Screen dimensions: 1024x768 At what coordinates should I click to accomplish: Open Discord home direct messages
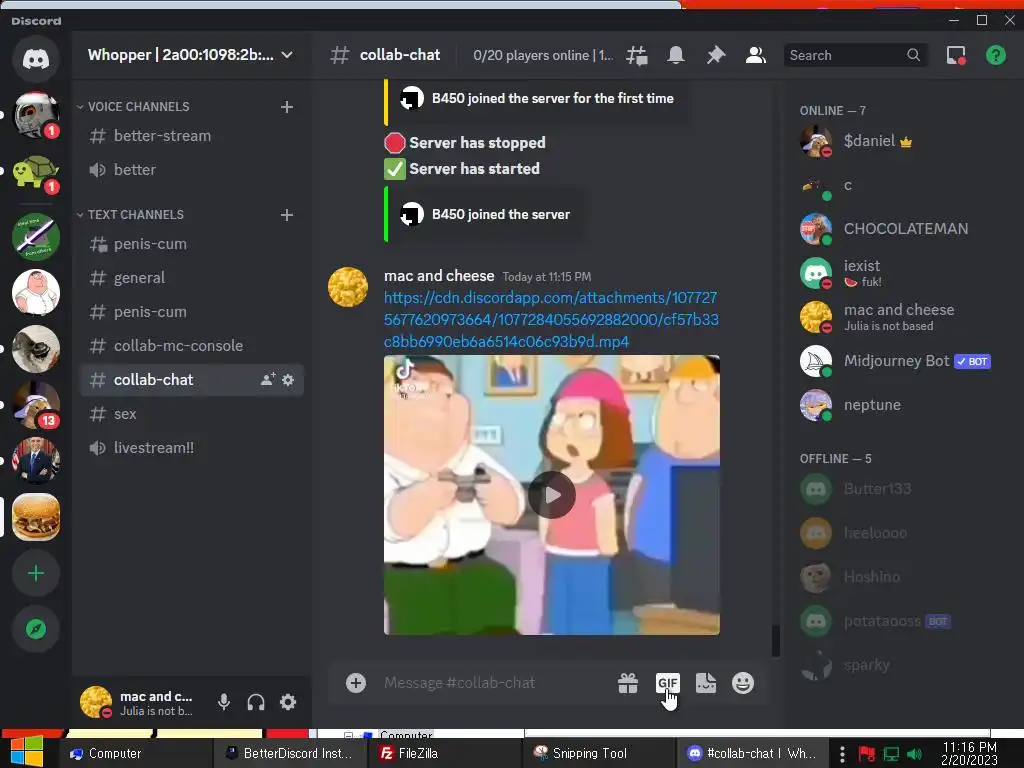point(36,59)
